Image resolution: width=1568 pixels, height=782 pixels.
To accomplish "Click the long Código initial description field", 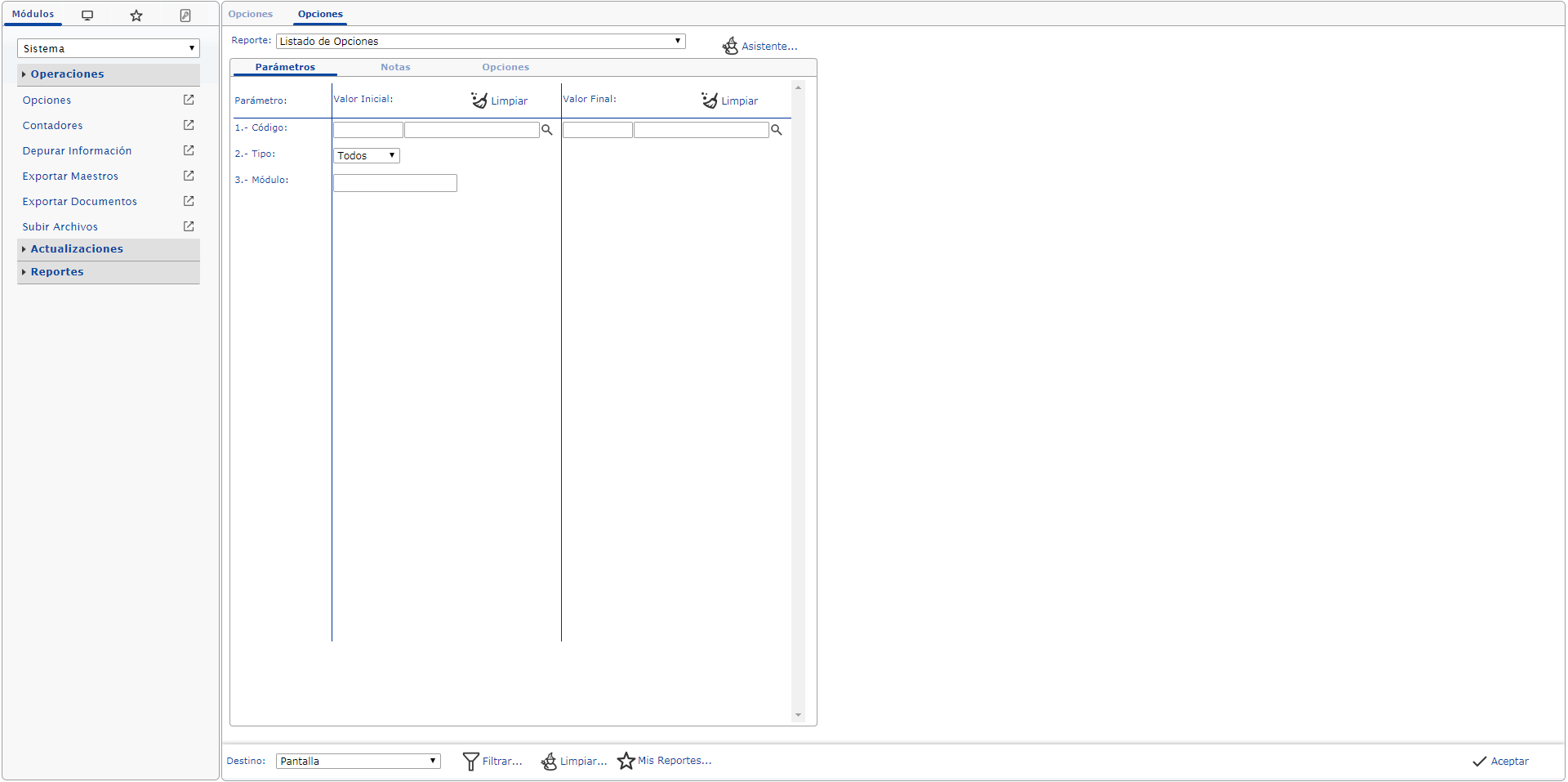I will point(472,130).
